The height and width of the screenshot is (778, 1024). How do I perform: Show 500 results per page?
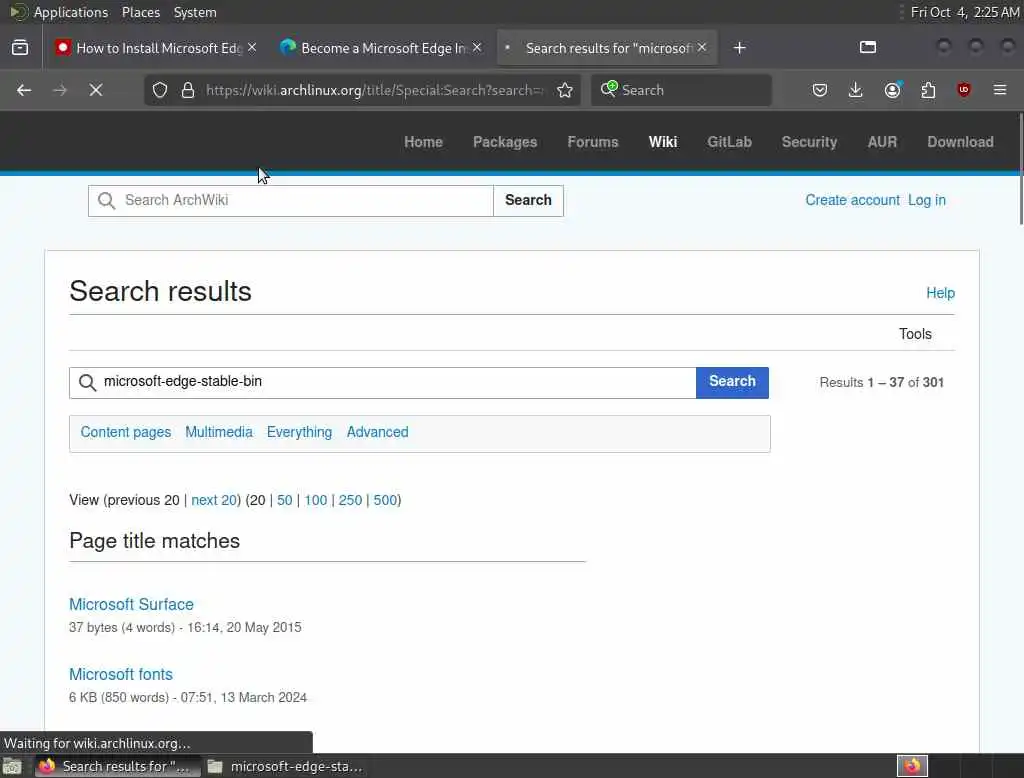click(x=385, y=500)
